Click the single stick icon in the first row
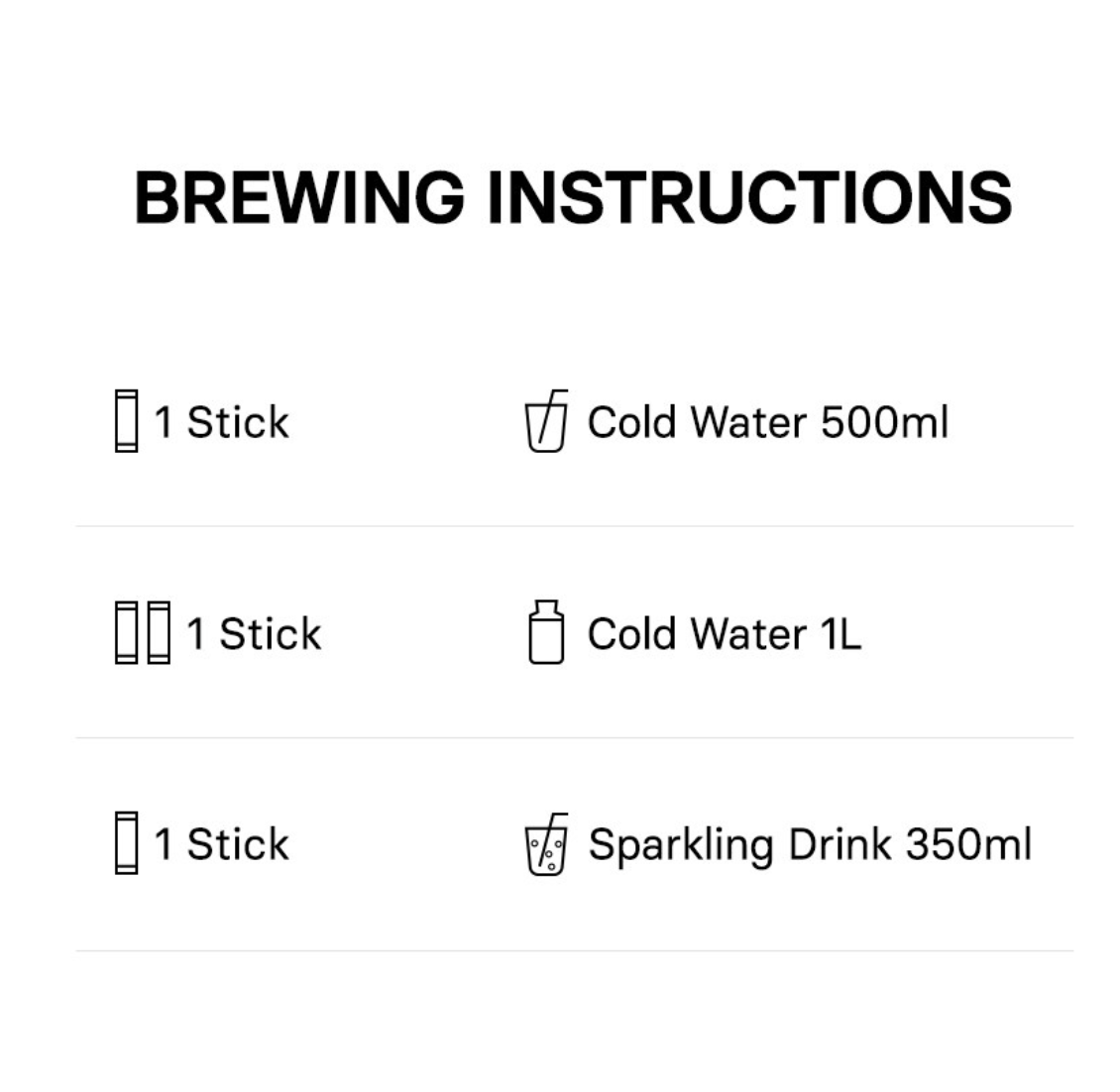Screen dimensions: 1120x1092 [126, 421]
